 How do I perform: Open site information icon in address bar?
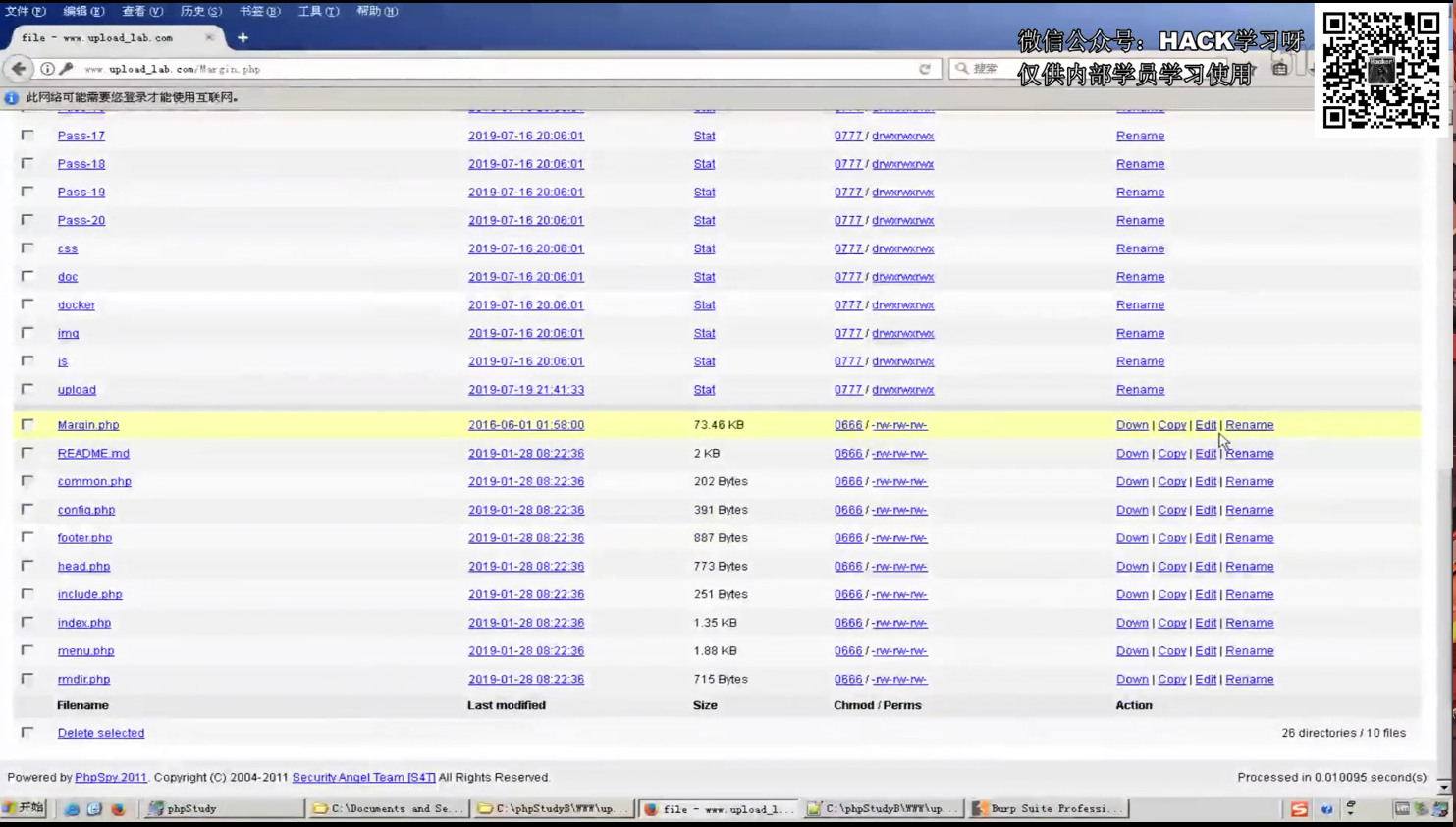pyautogui.click(x=47, y=69)
